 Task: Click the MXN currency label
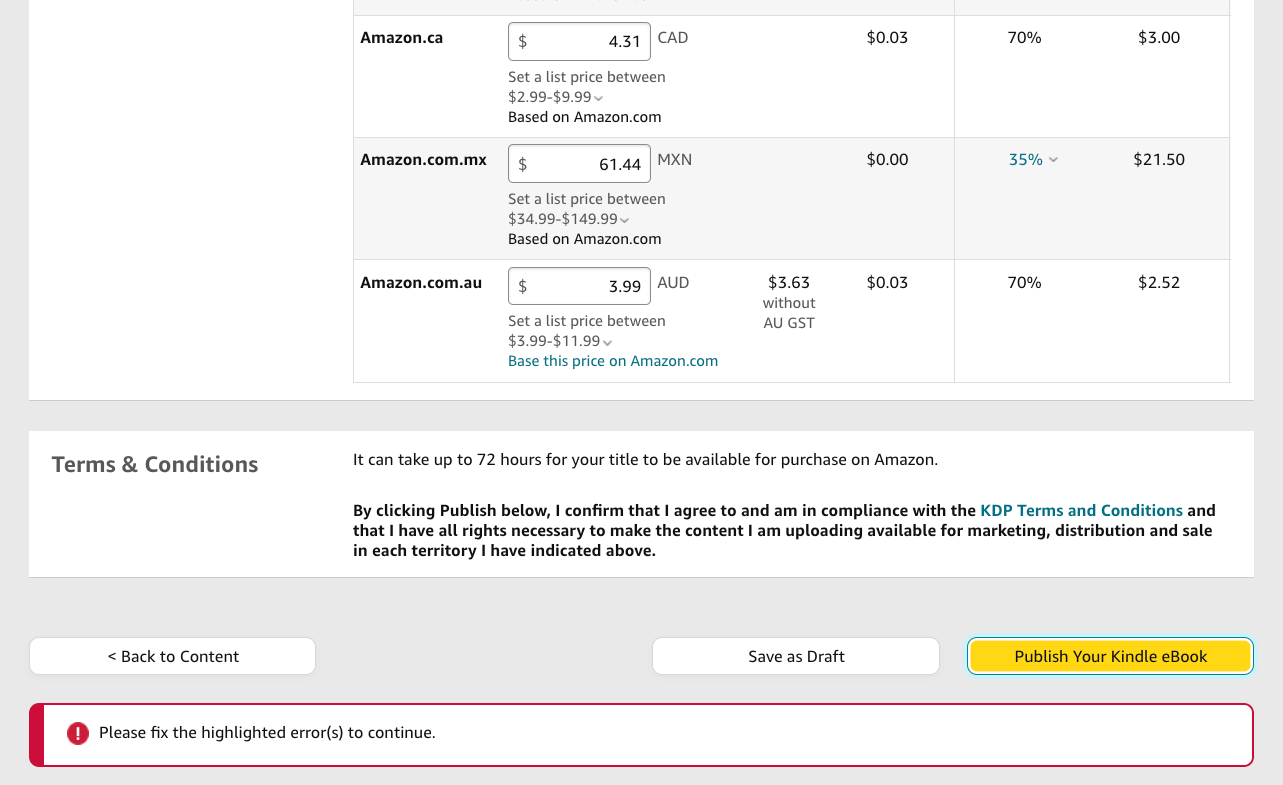(674, 160)
